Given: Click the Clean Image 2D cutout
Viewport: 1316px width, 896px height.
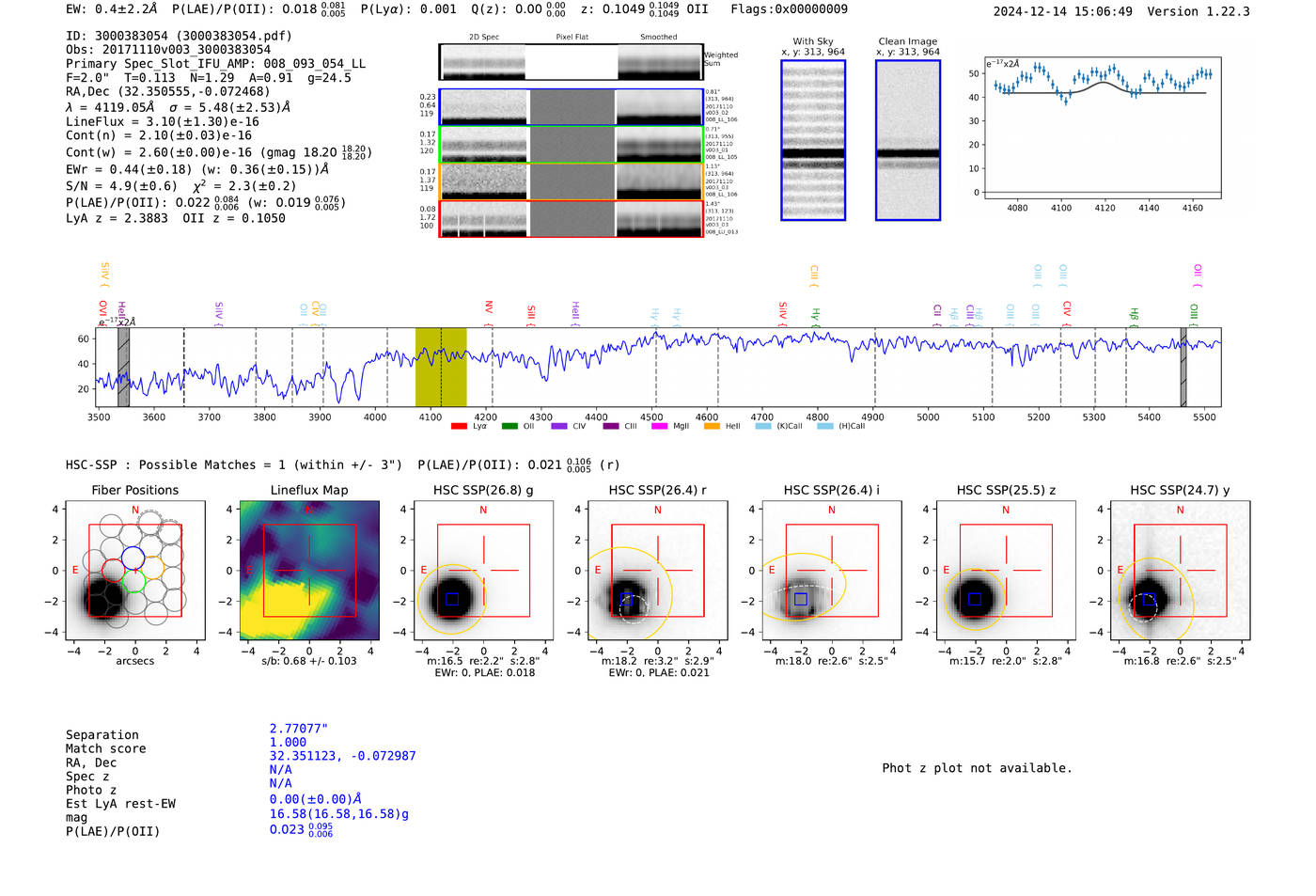Looking at the screenshot, I should 908,140.
